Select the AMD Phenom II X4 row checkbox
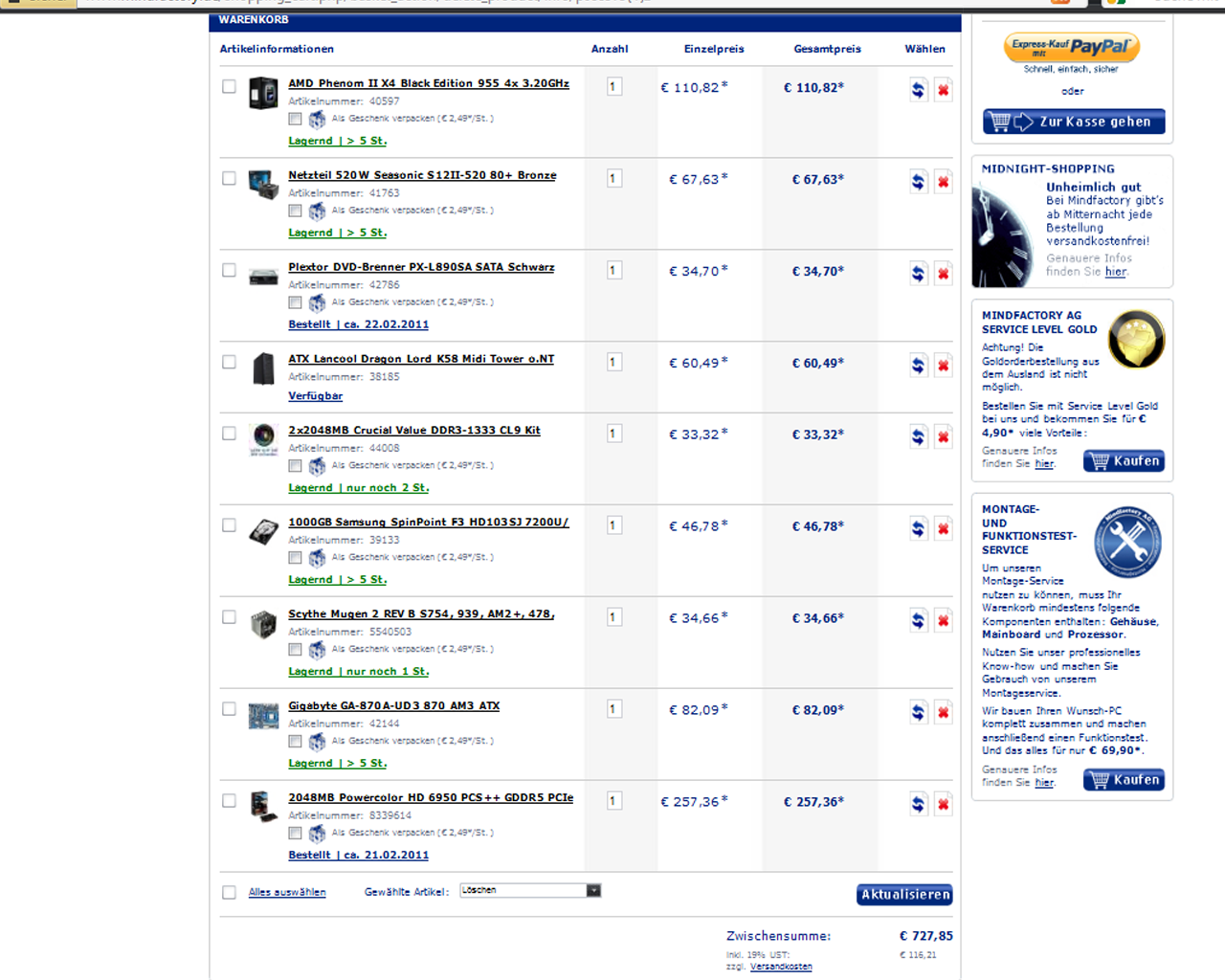The height and width of the screenshot is (980, 1225). click(229, 87)
